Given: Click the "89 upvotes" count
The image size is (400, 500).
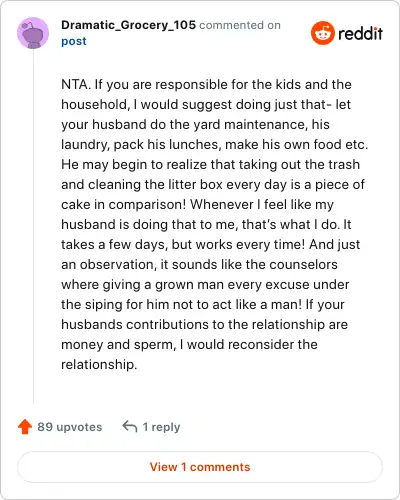Looking at the screenshot, I should pos(70,427).
